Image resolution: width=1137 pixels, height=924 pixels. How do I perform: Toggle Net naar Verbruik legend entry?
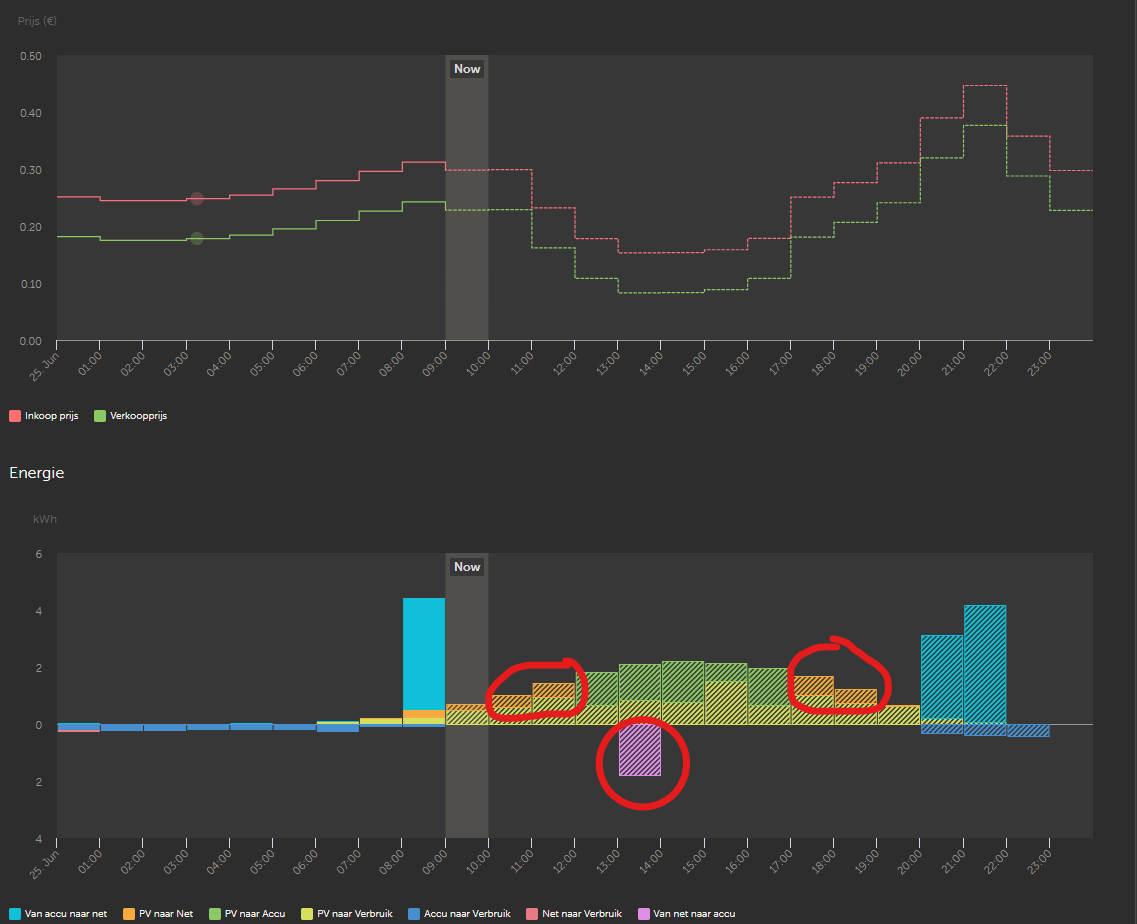574,914
